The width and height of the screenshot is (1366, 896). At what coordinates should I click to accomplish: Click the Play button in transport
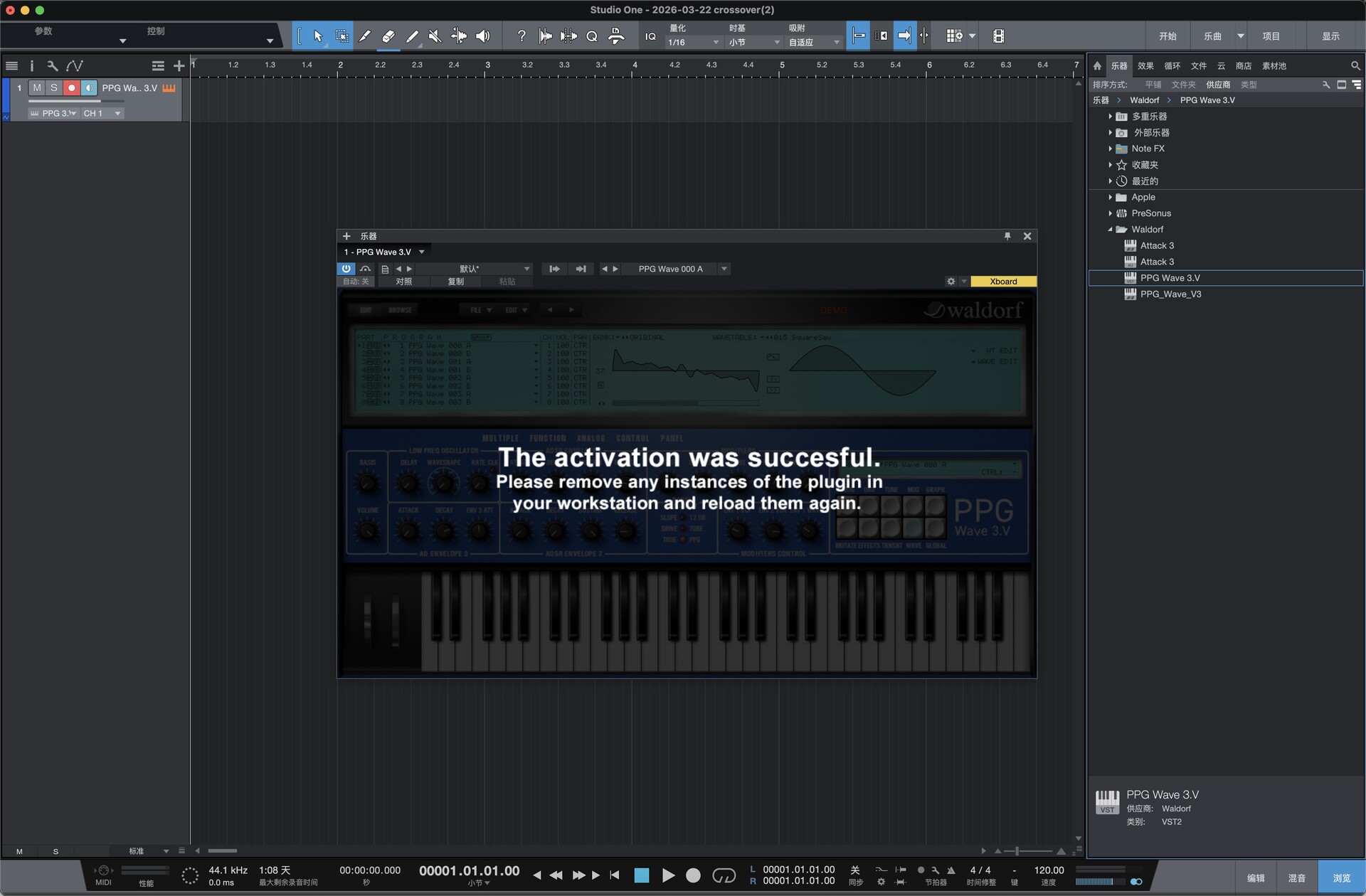tap(668, 875)
